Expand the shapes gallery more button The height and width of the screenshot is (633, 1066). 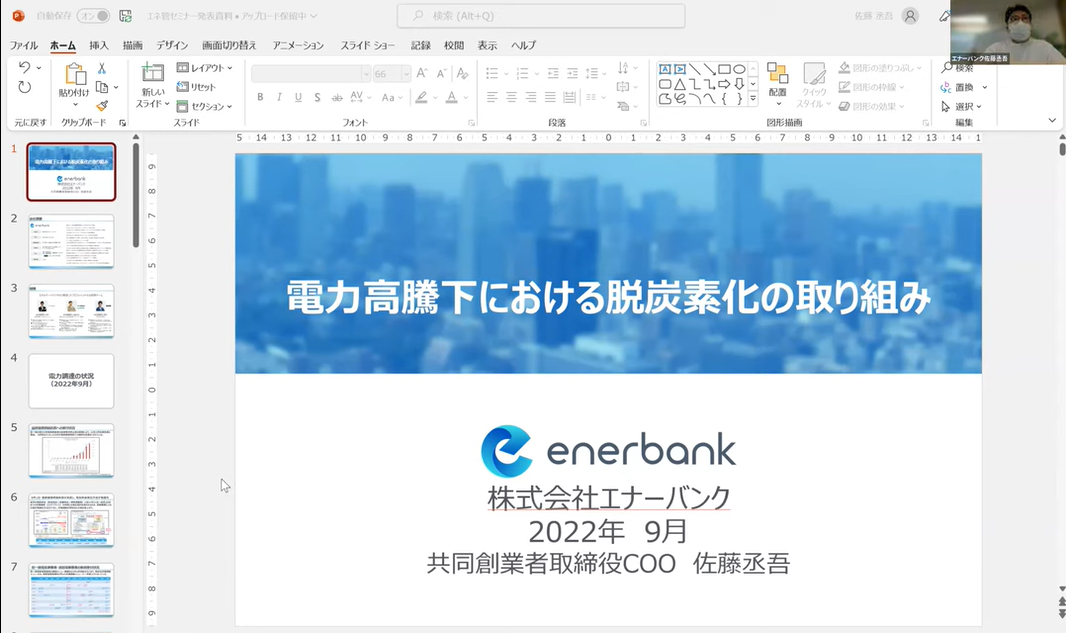point(753,99)
